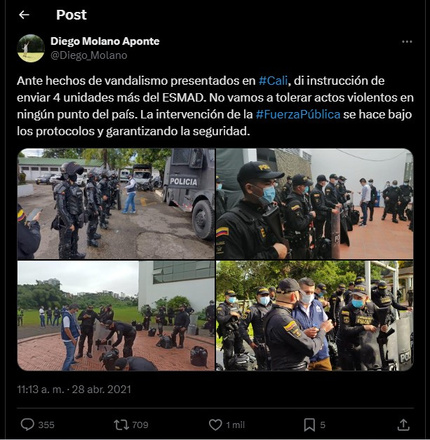Click the Diego Molano Aponte name

coord(105,41)
